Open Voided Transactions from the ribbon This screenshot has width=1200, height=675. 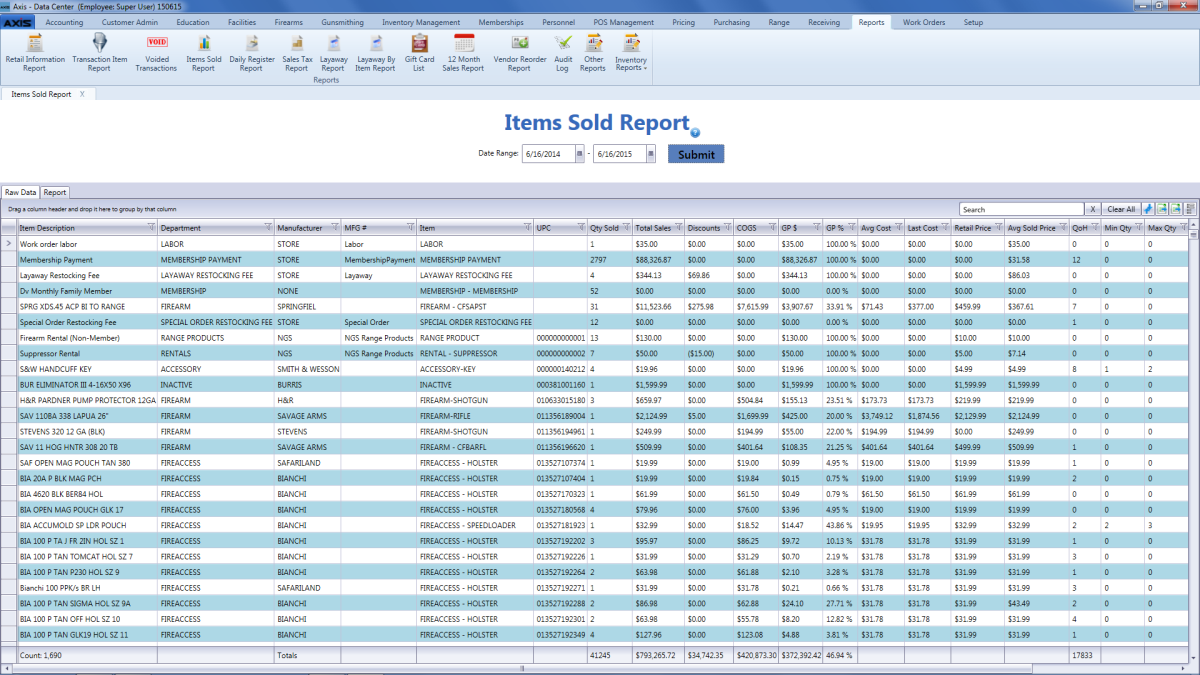click(156, 52)
